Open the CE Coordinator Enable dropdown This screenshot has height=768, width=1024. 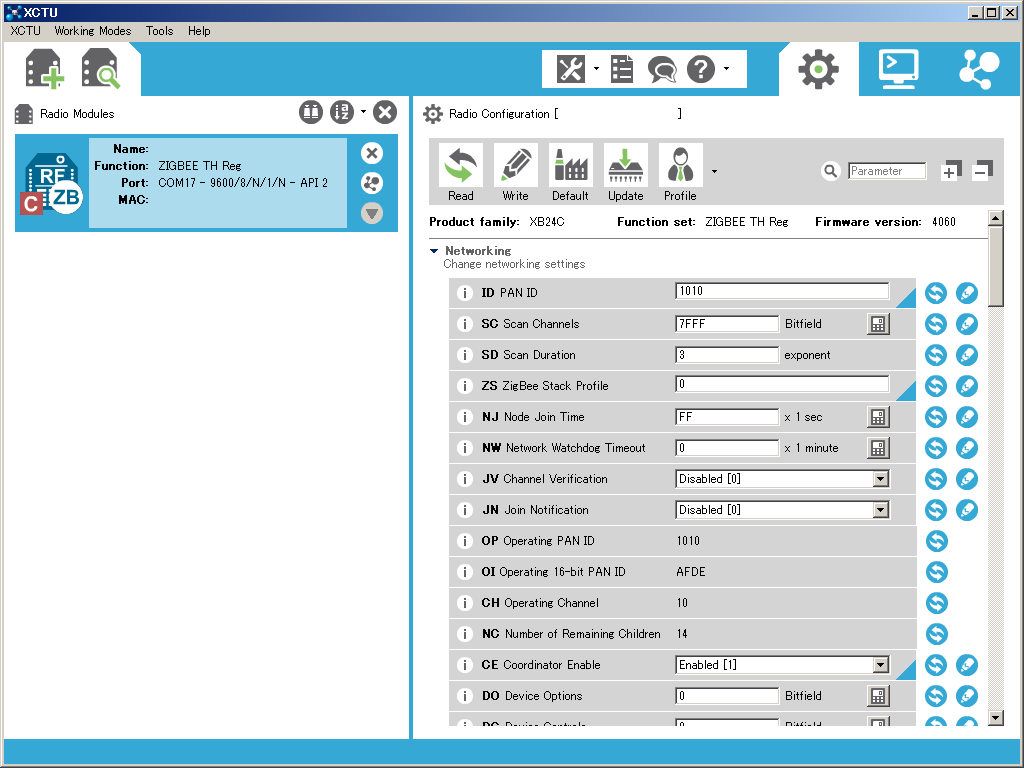click(x=880, y=665)
